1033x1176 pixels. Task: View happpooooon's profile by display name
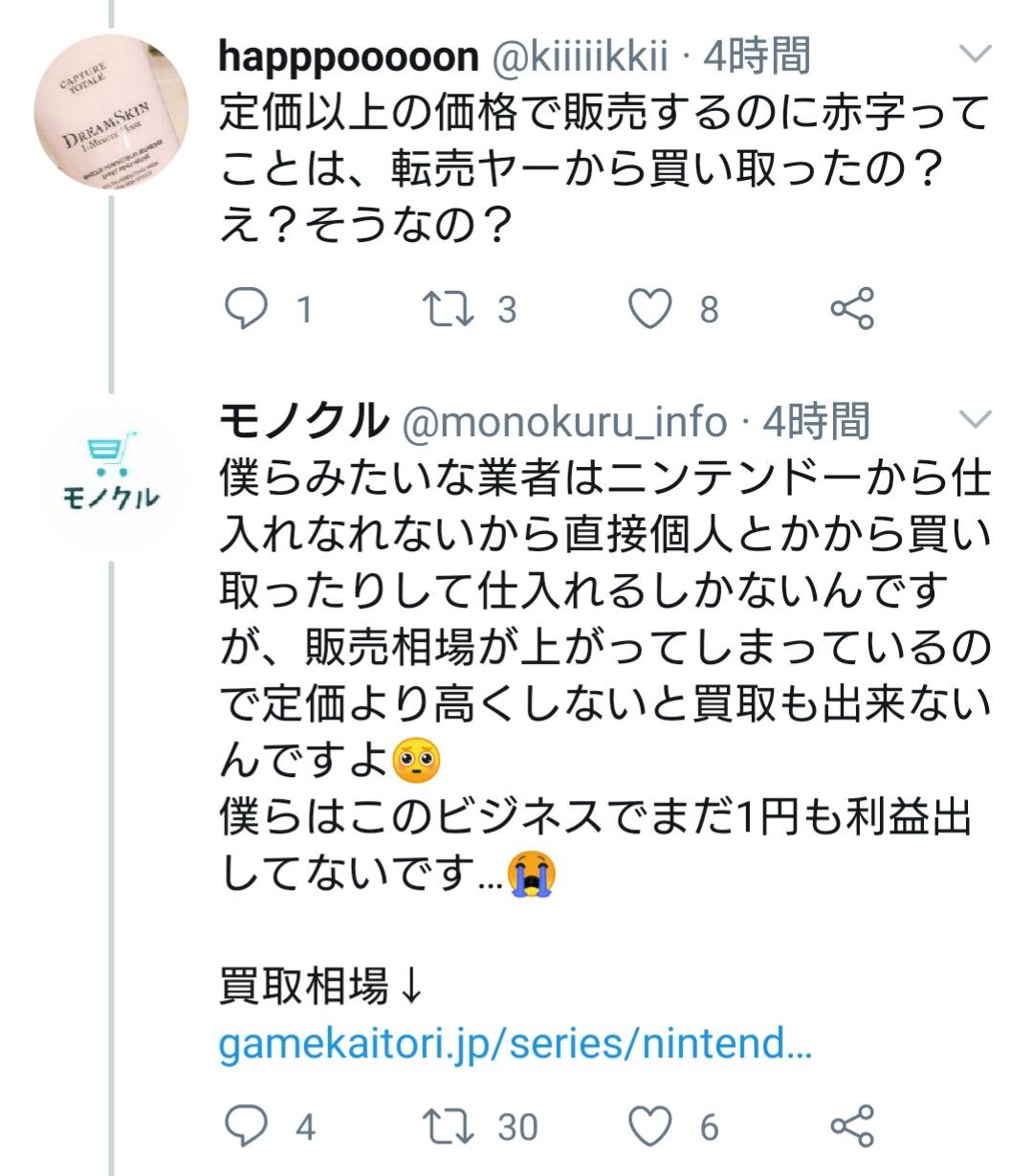pyautogui.click(x=347, y=56)
